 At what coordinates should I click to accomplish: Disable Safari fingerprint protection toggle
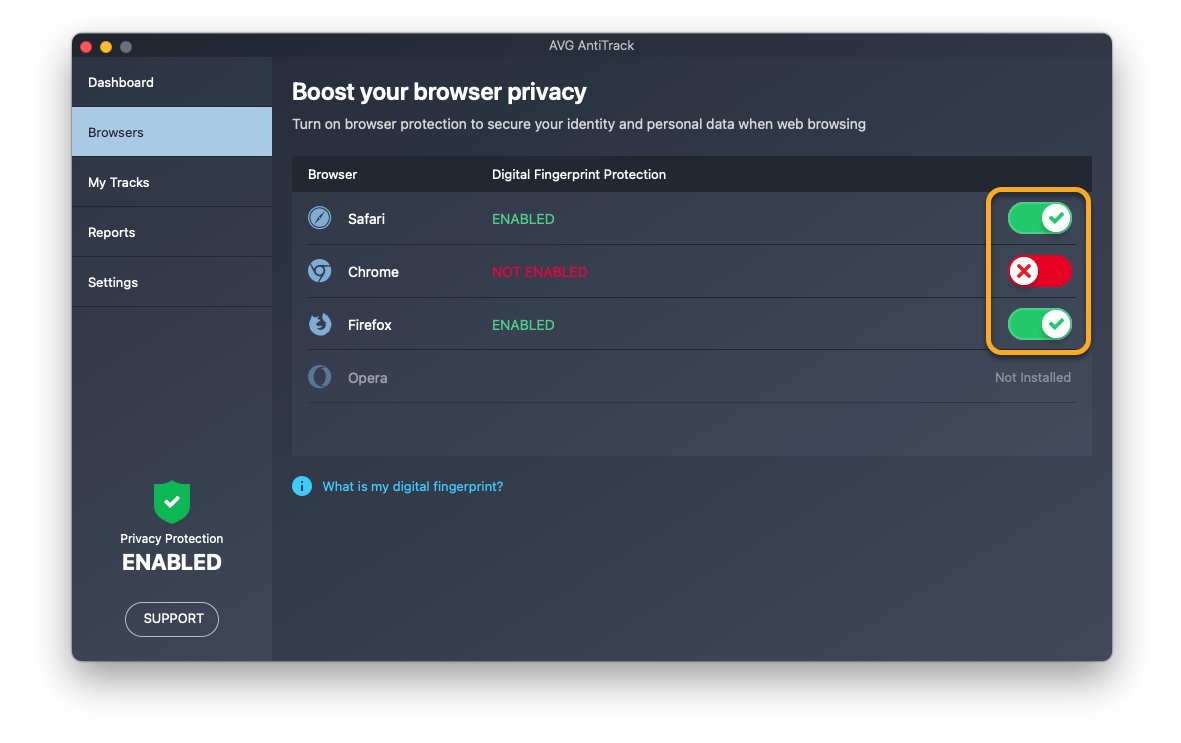[1039, 218]
